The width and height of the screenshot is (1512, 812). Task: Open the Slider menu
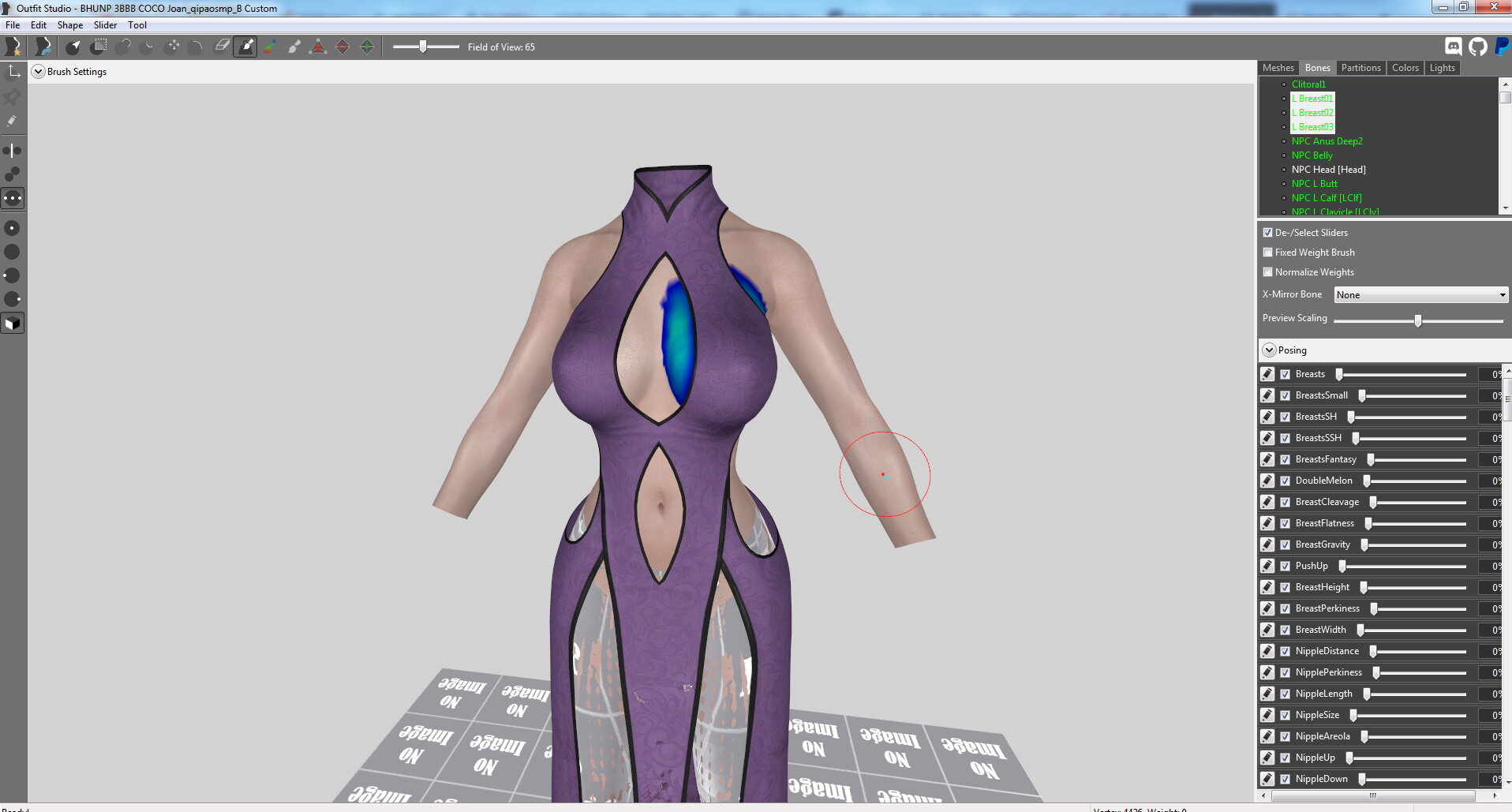tap(105, 25)
